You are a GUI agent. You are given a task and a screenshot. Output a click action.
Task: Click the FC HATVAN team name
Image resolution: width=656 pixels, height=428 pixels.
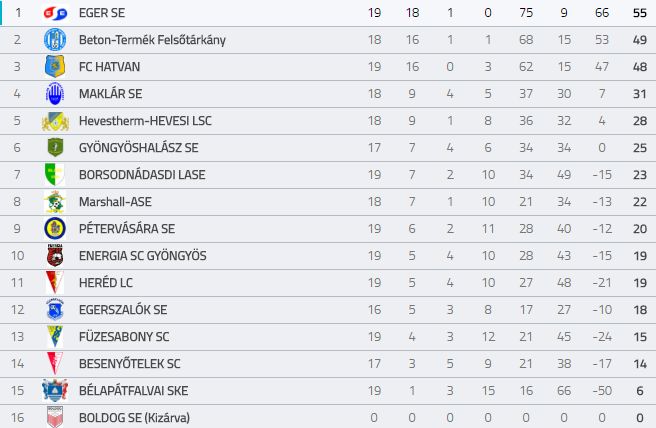pos(110,67)
